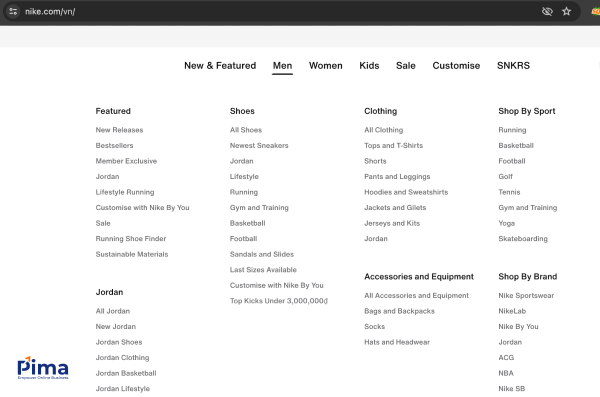Open Customise with Nike By You in Featured

click(142, 207)
